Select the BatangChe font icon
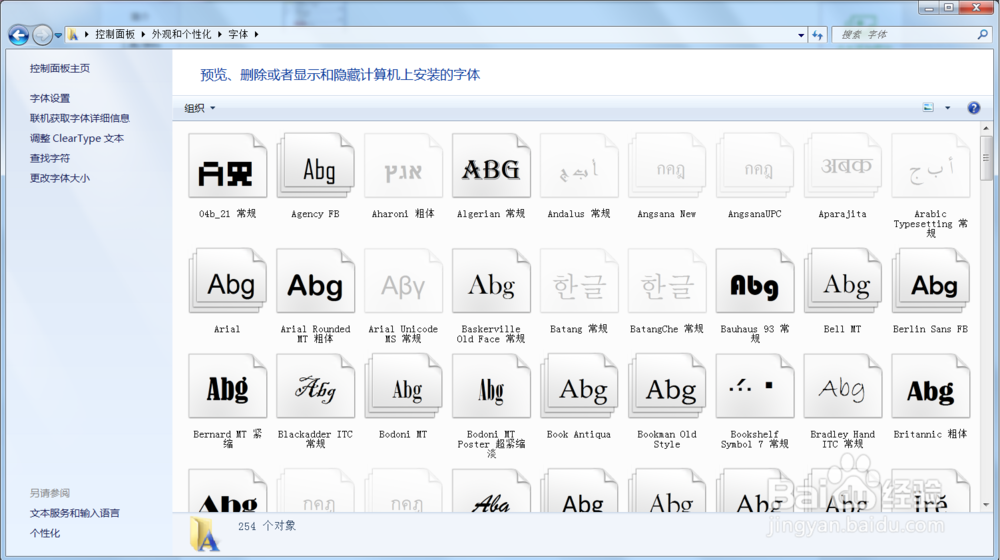 pos(667,281)
